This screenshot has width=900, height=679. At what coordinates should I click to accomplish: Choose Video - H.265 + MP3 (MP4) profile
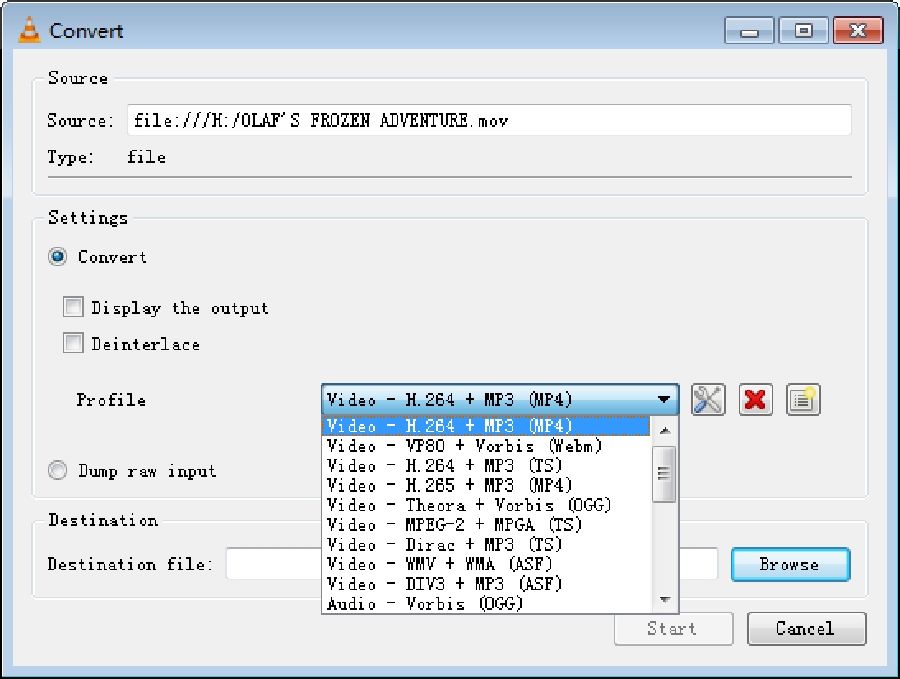pyautogui.click(x=487, y=486)
